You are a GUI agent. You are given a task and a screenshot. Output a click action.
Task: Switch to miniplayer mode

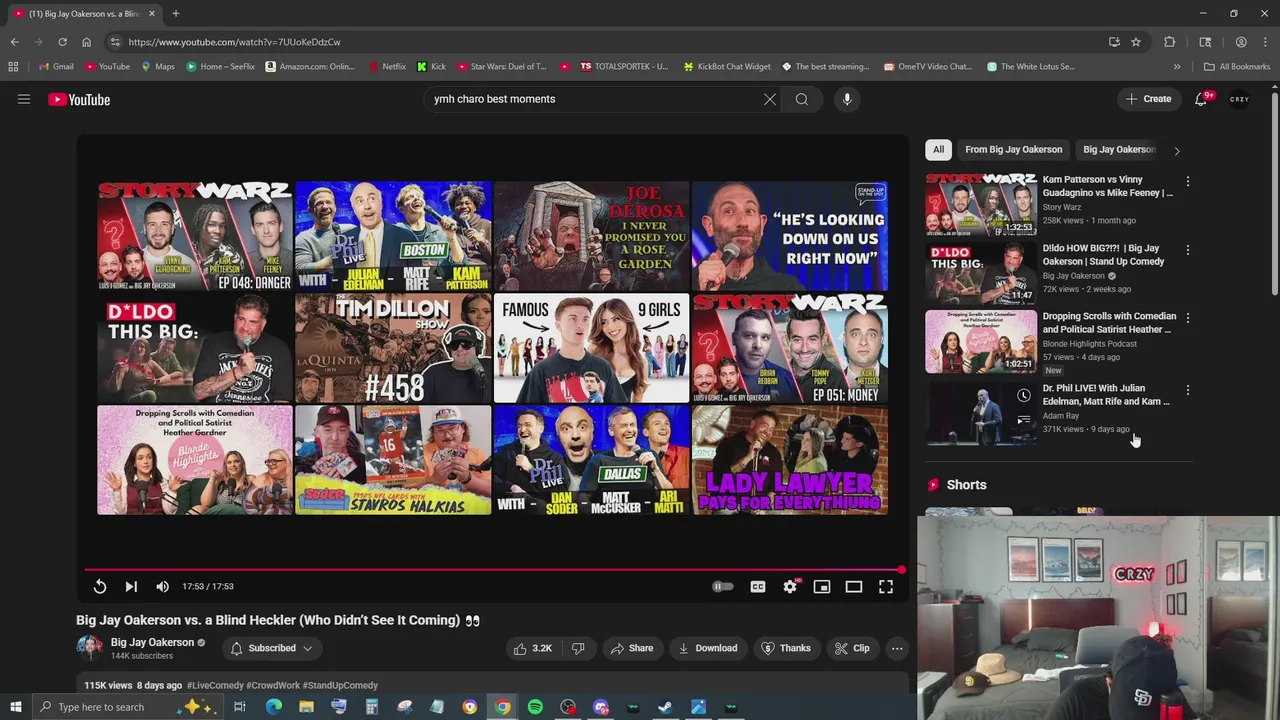tap(822, 587)
